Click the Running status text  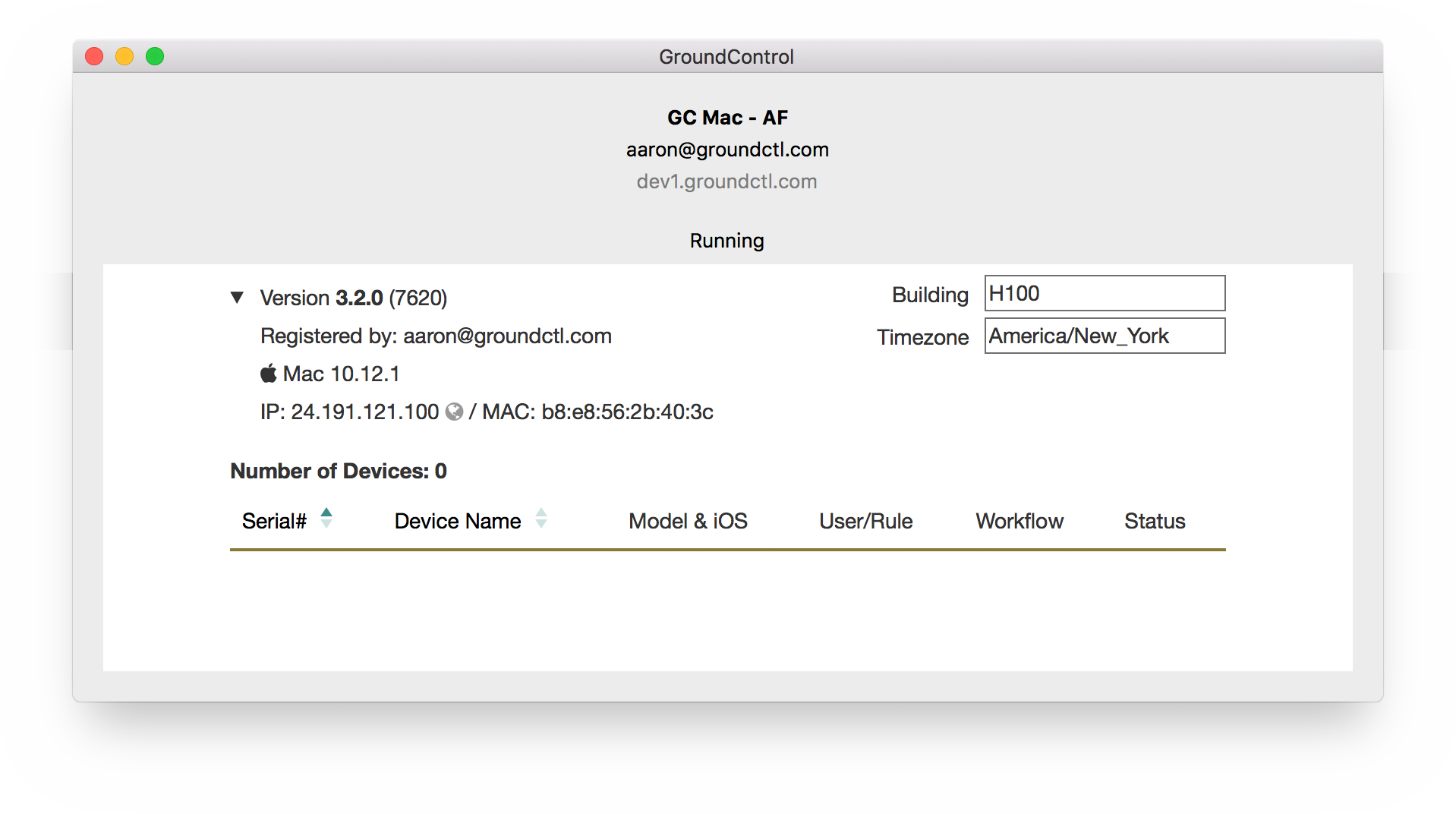[x=726, y=241]
